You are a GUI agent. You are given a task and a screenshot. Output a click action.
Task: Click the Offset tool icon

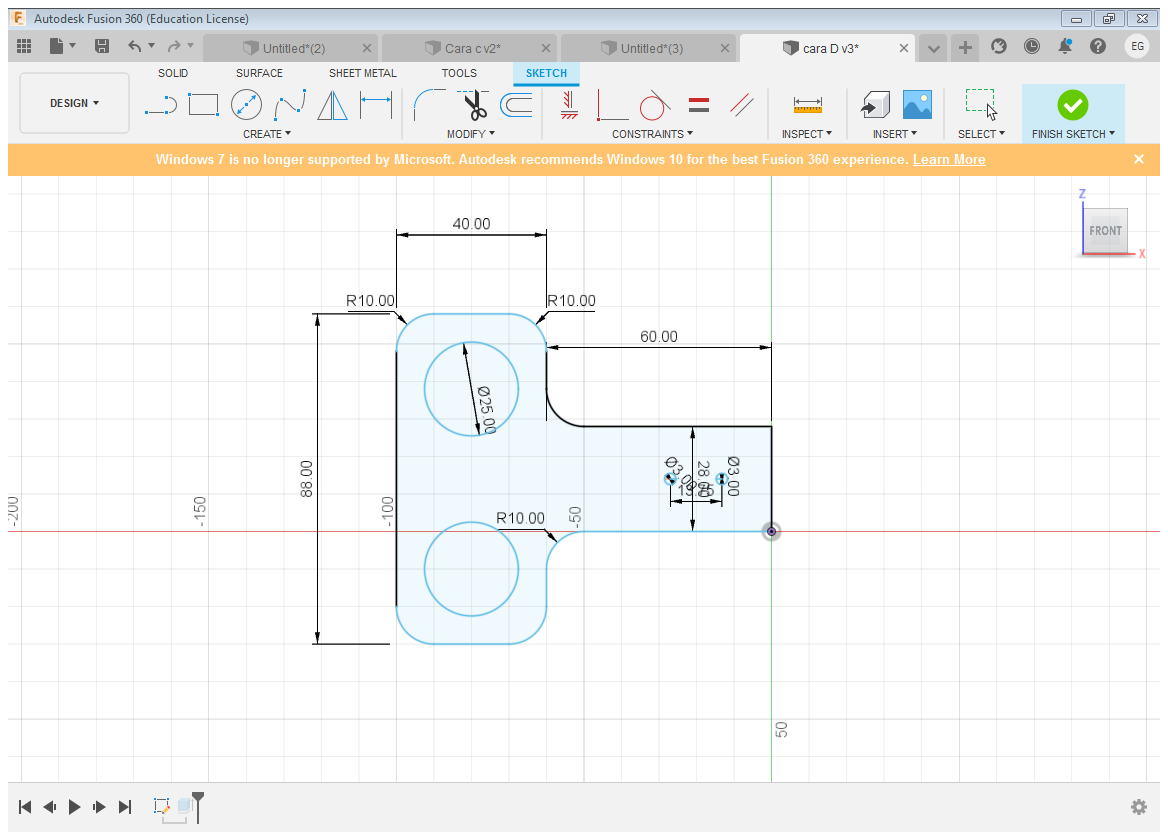click(516, 104)
